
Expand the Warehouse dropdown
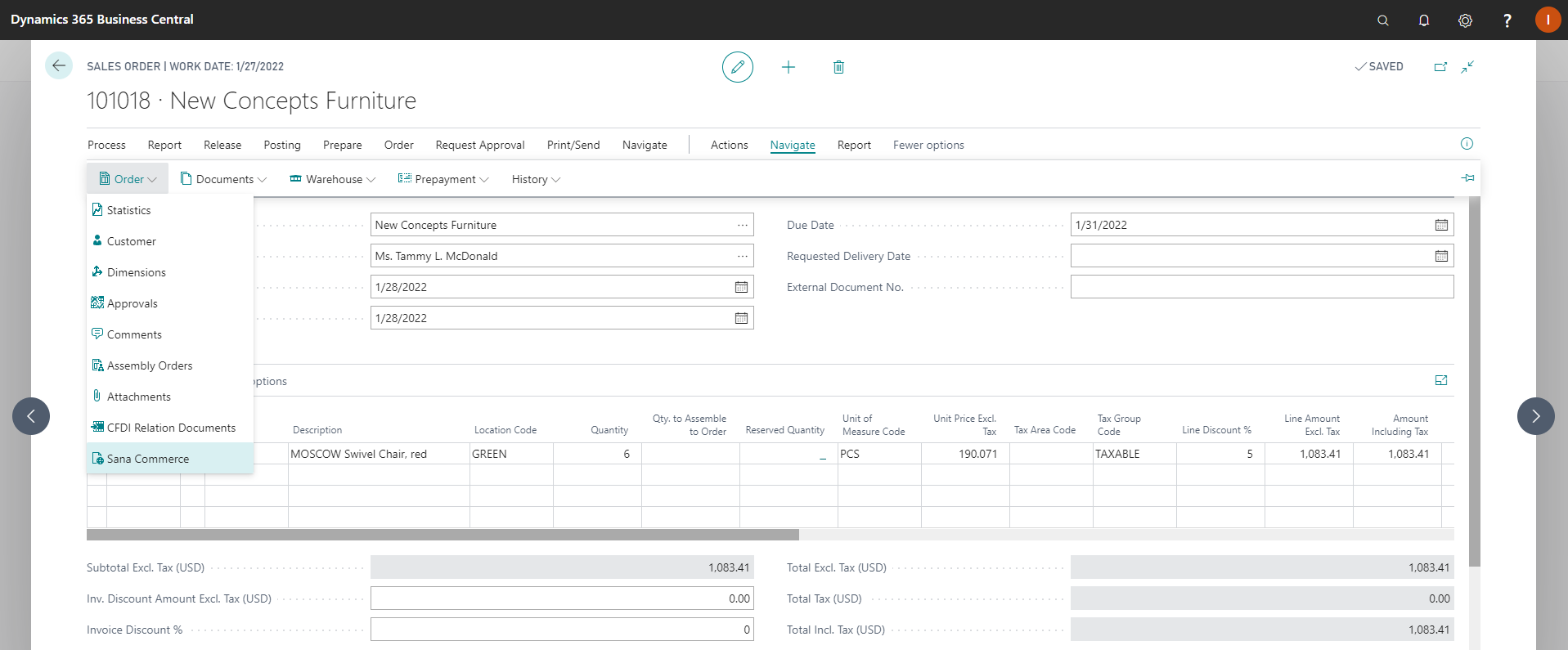pyautogui.click(x=333, y=179)
